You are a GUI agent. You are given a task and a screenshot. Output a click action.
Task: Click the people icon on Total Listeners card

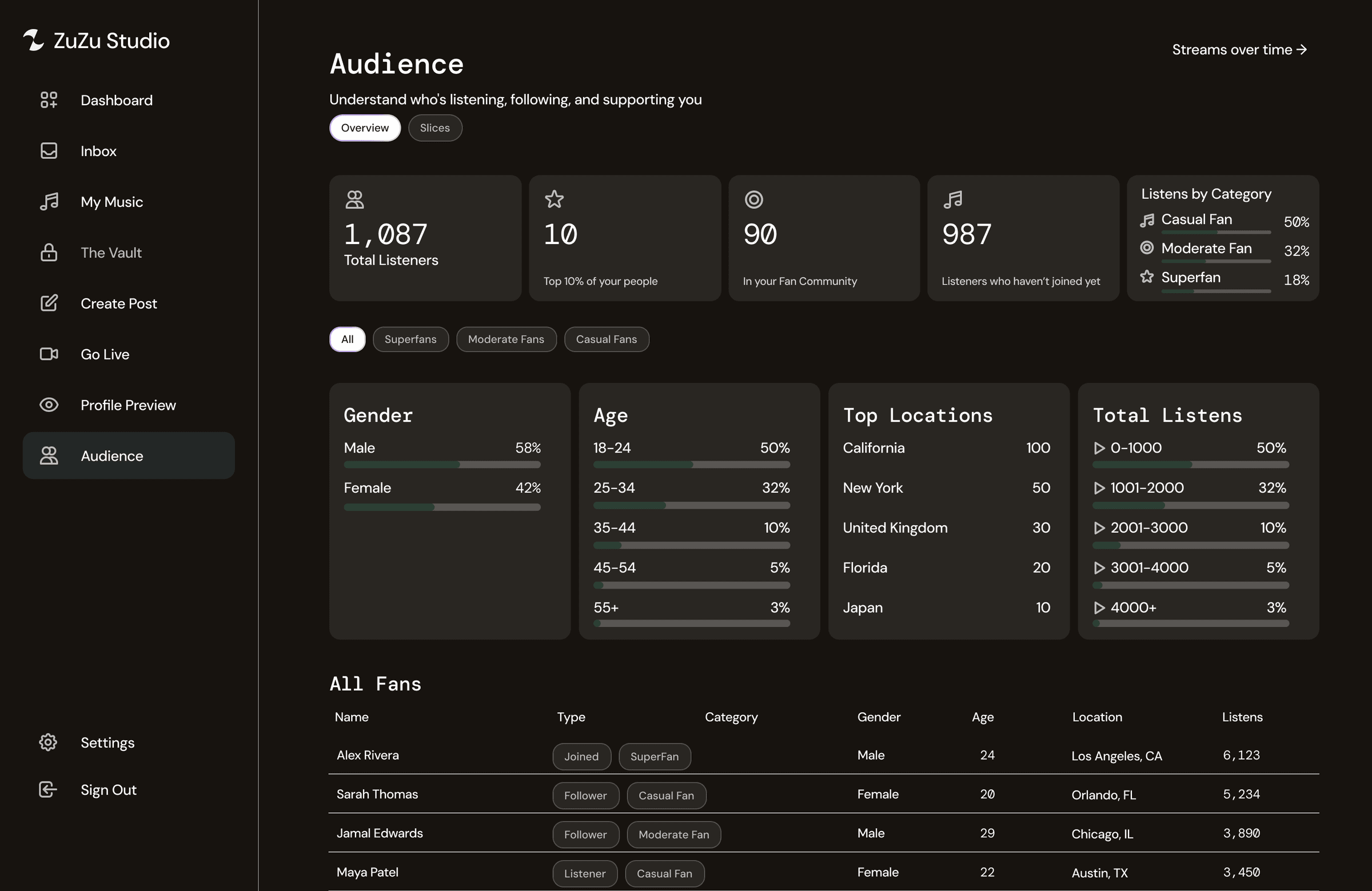(x=354, y=199)
